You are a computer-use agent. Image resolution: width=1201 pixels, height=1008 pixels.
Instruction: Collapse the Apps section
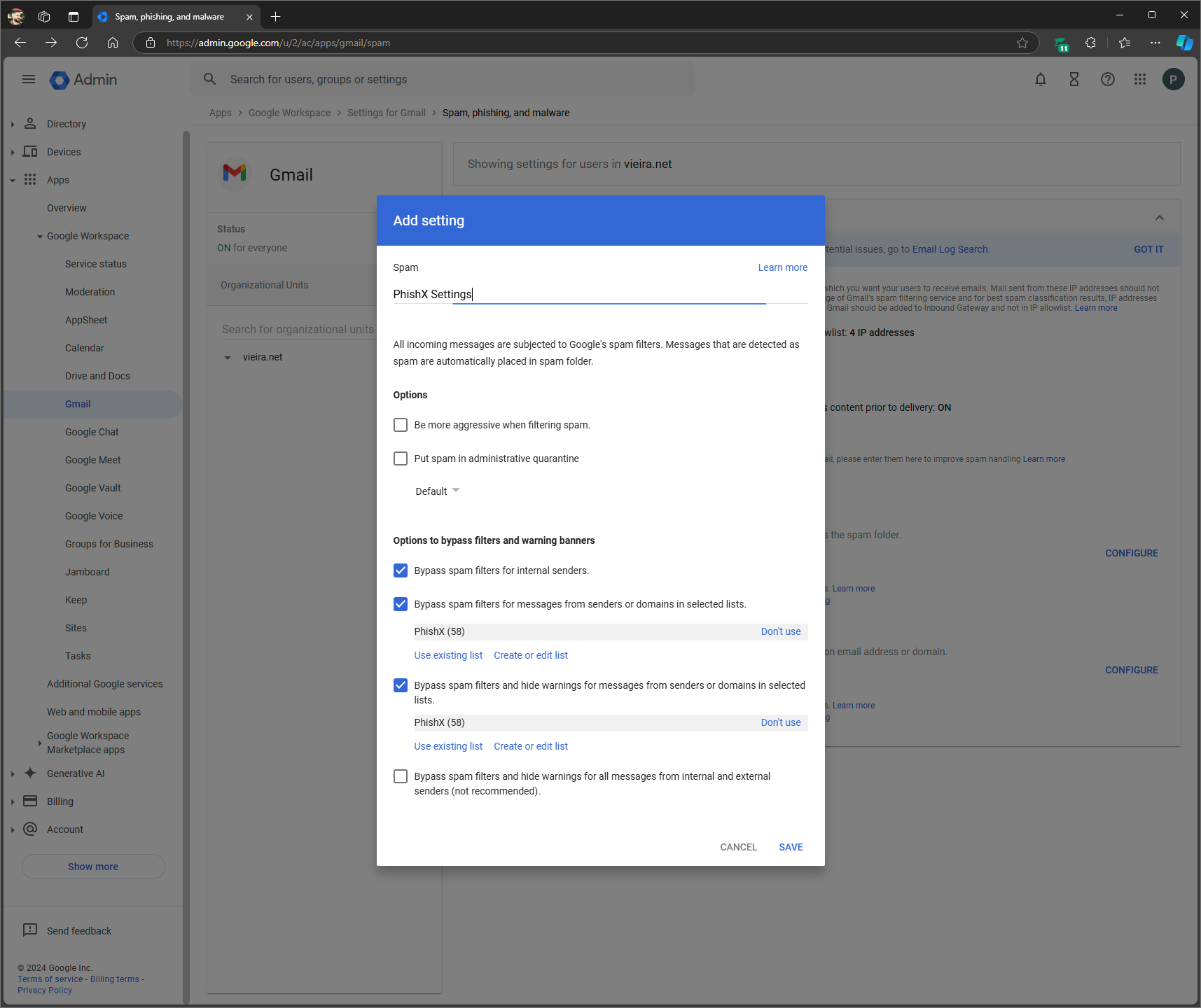(13, 181)
